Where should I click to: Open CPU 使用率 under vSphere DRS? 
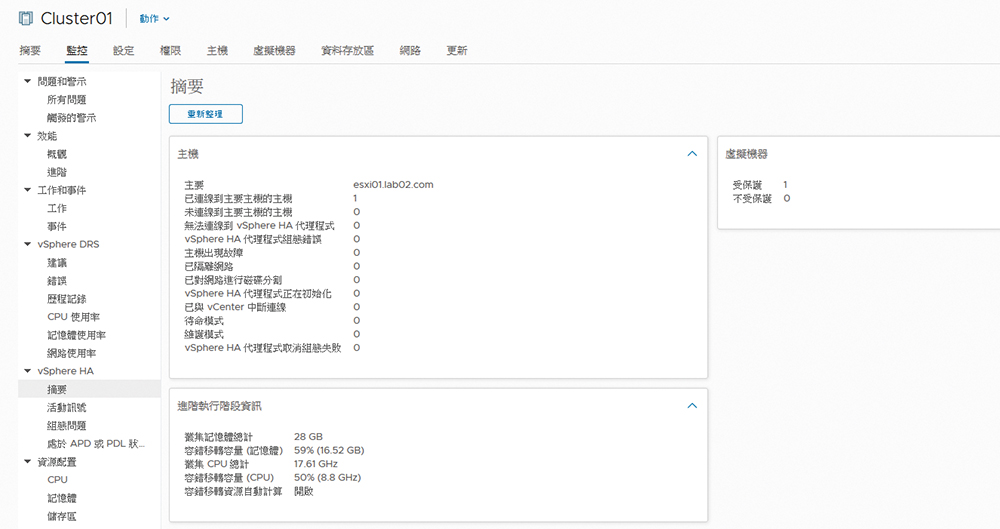point(73,317)
